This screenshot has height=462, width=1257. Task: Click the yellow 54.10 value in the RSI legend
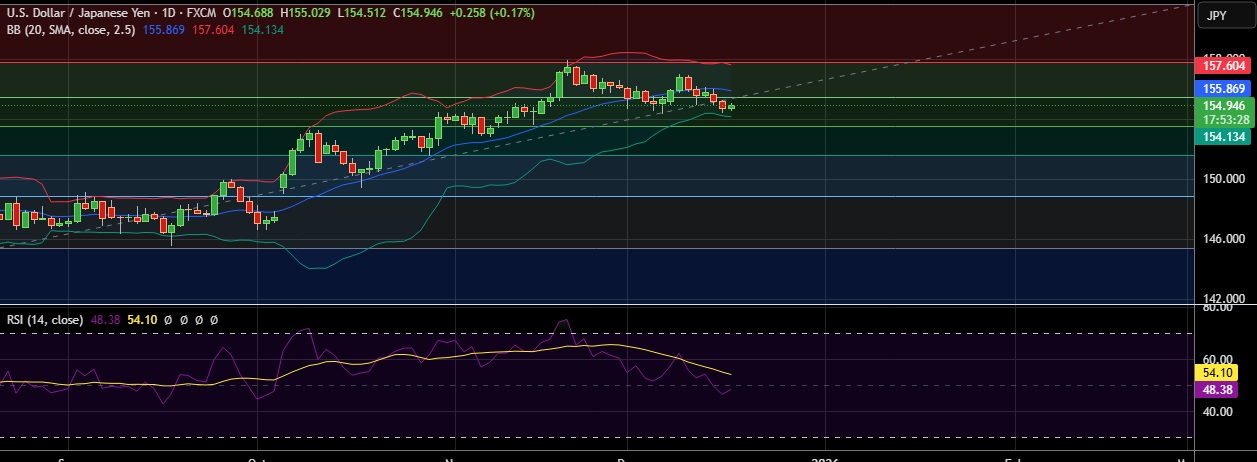point(143,320)
